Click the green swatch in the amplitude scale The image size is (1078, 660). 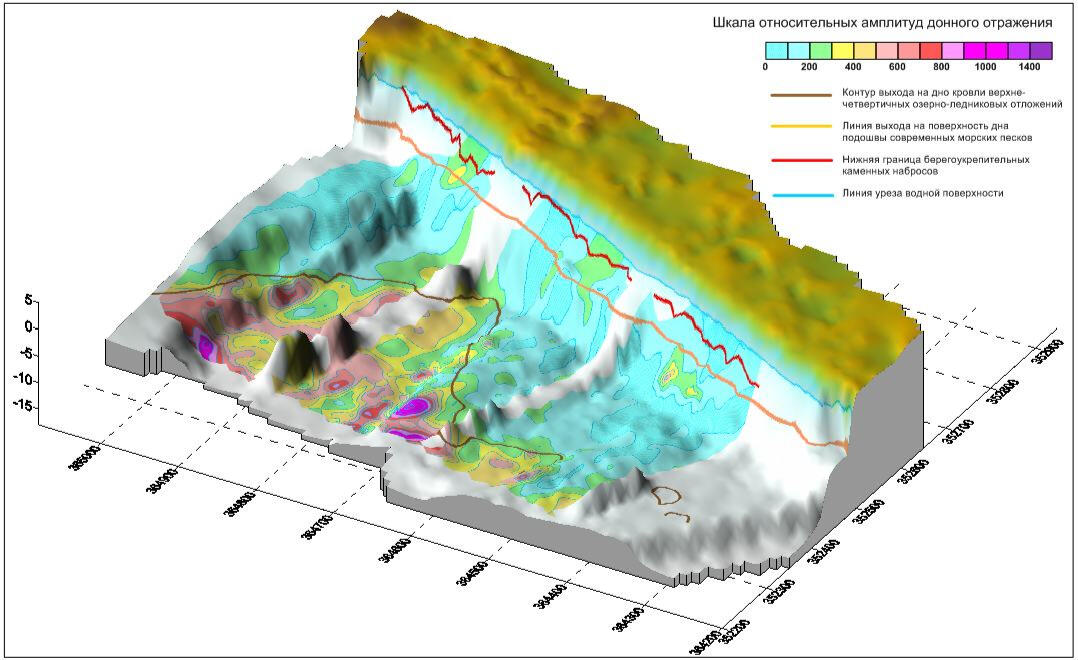[820, 50]
